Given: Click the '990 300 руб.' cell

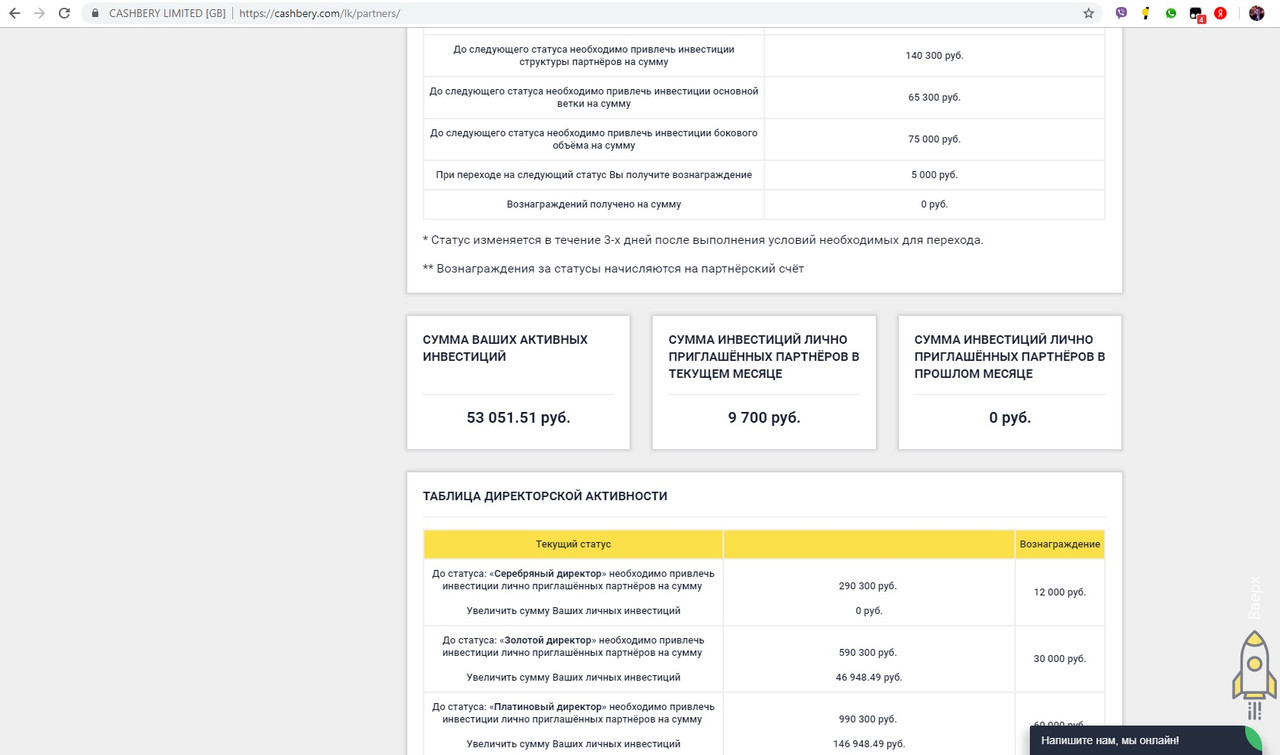Looking at the screenshot, I should 867,719.
